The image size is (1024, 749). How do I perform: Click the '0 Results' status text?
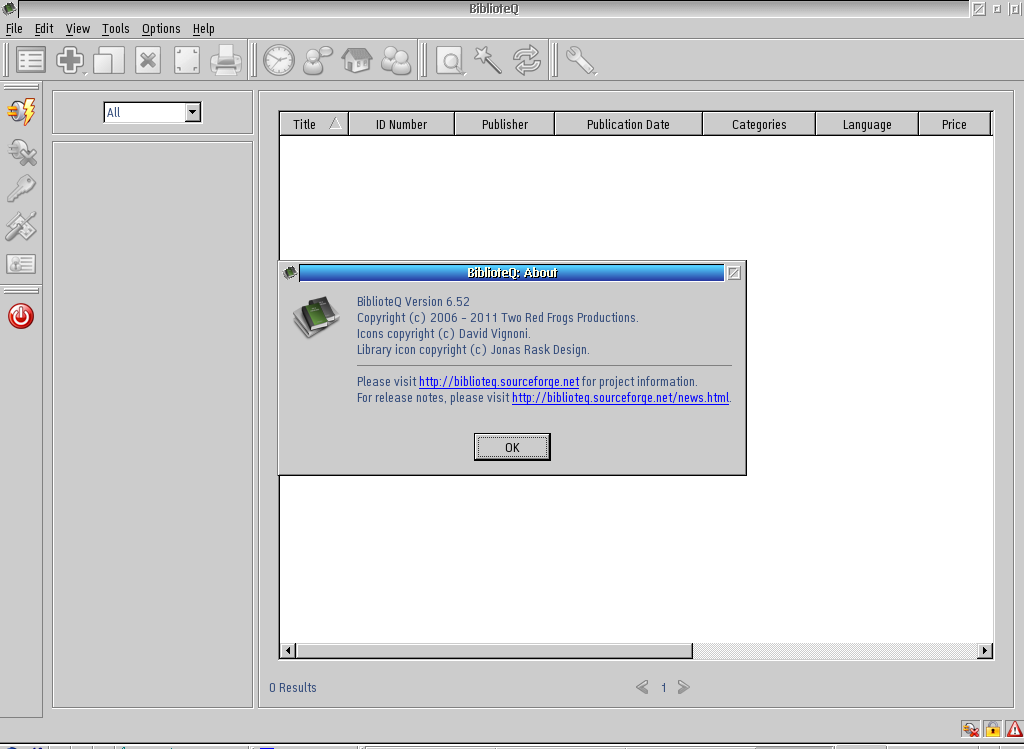(x=293, y=688)
